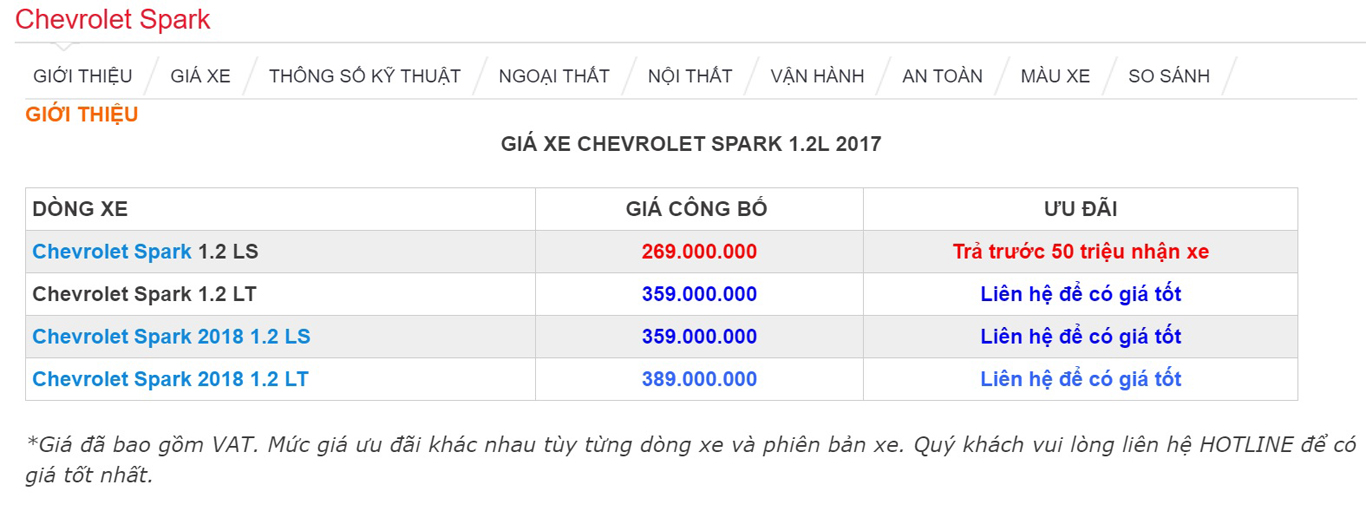This screenshot has height=511, width=1366.
Task: Click Chevrolet Spark 1.2 LT model name
Action: (x=145, y=294)
